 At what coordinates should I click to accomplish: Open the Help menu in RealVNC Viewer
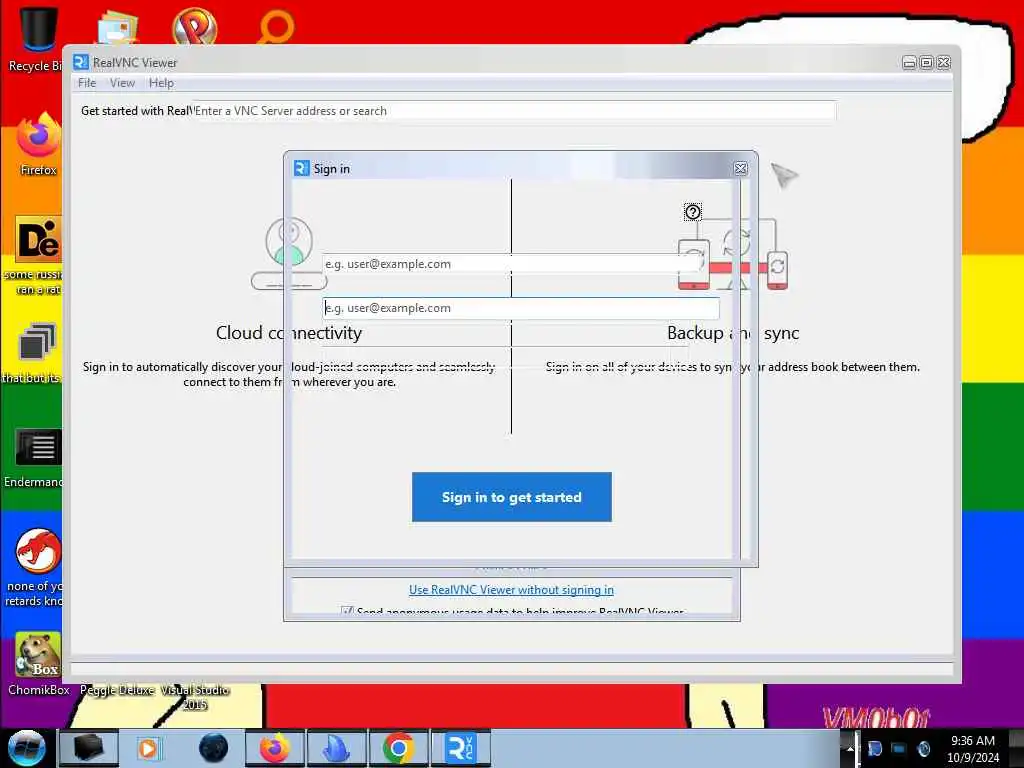pyautogui.click(x=161, y=83)
